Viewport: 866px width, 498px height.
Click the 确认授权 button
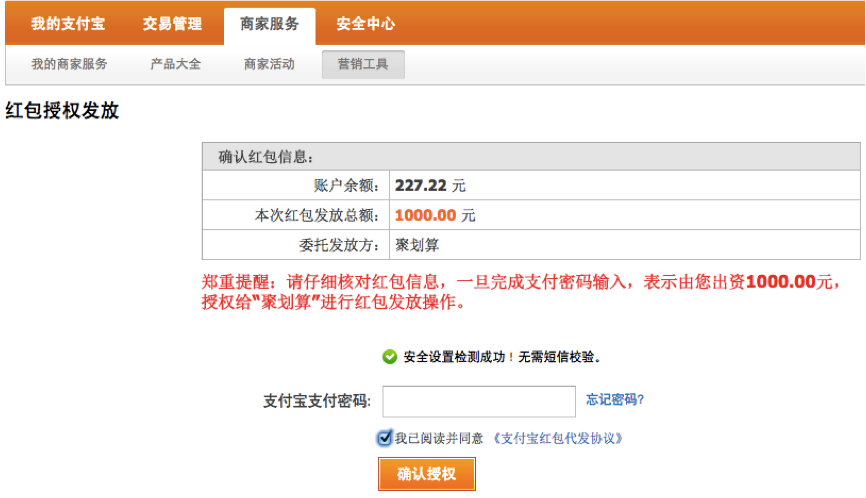427,474
